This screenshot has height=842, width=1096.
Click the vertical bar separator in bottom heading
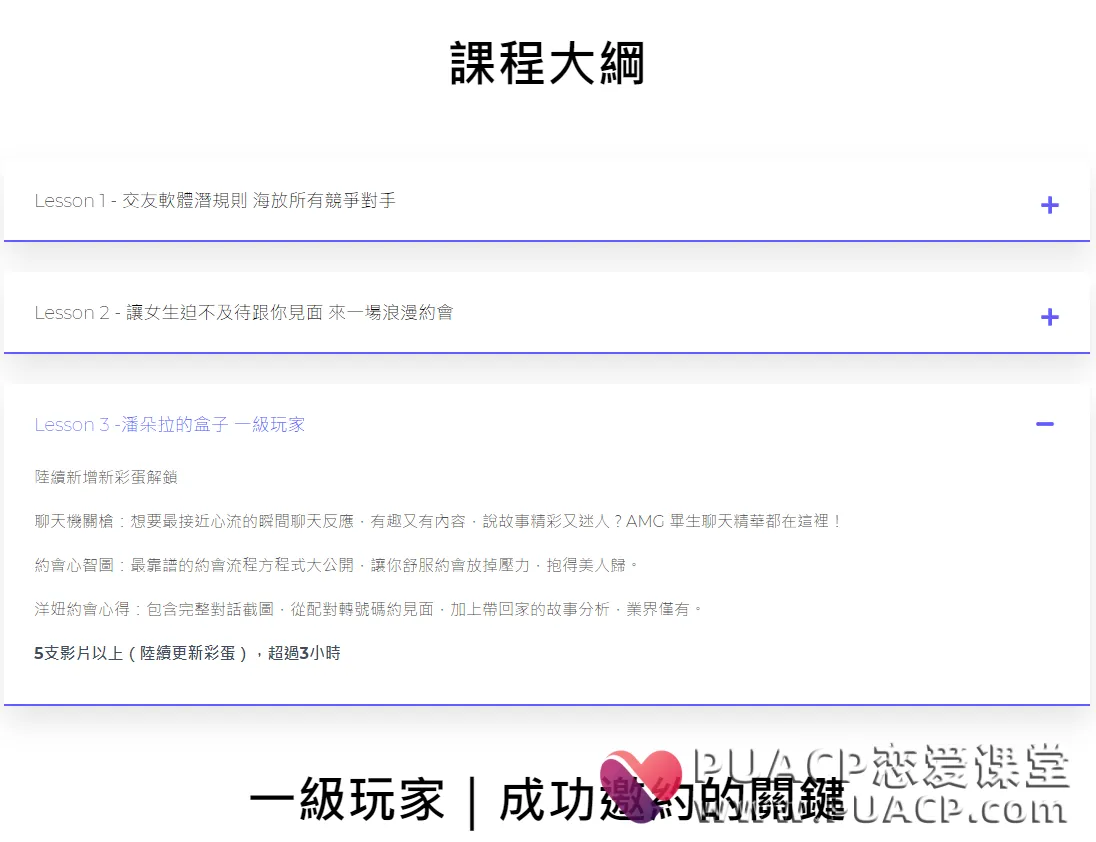pos(473,802)
